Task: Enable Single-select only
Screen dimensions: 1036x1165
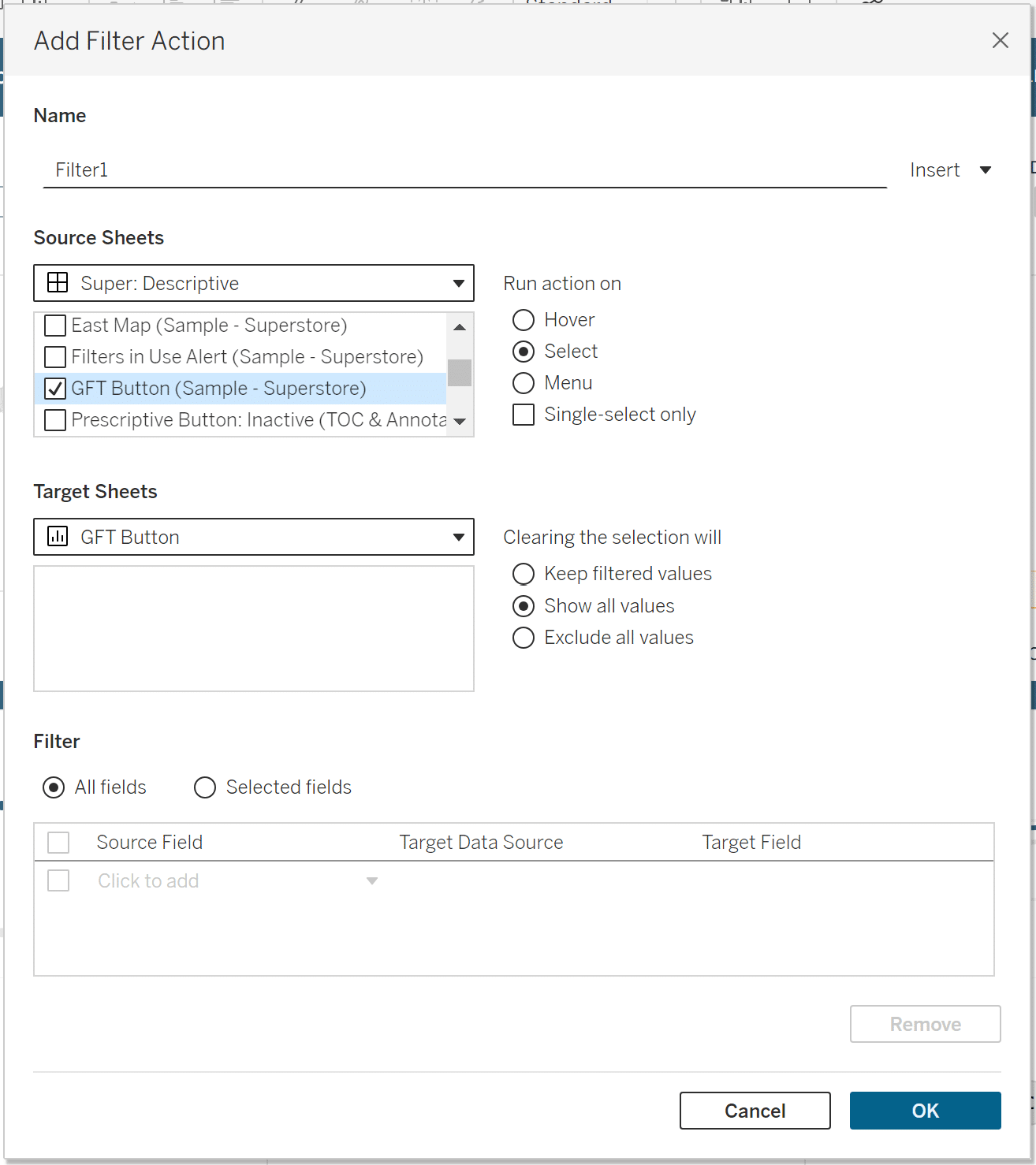Action: click(x=524, y=415)
